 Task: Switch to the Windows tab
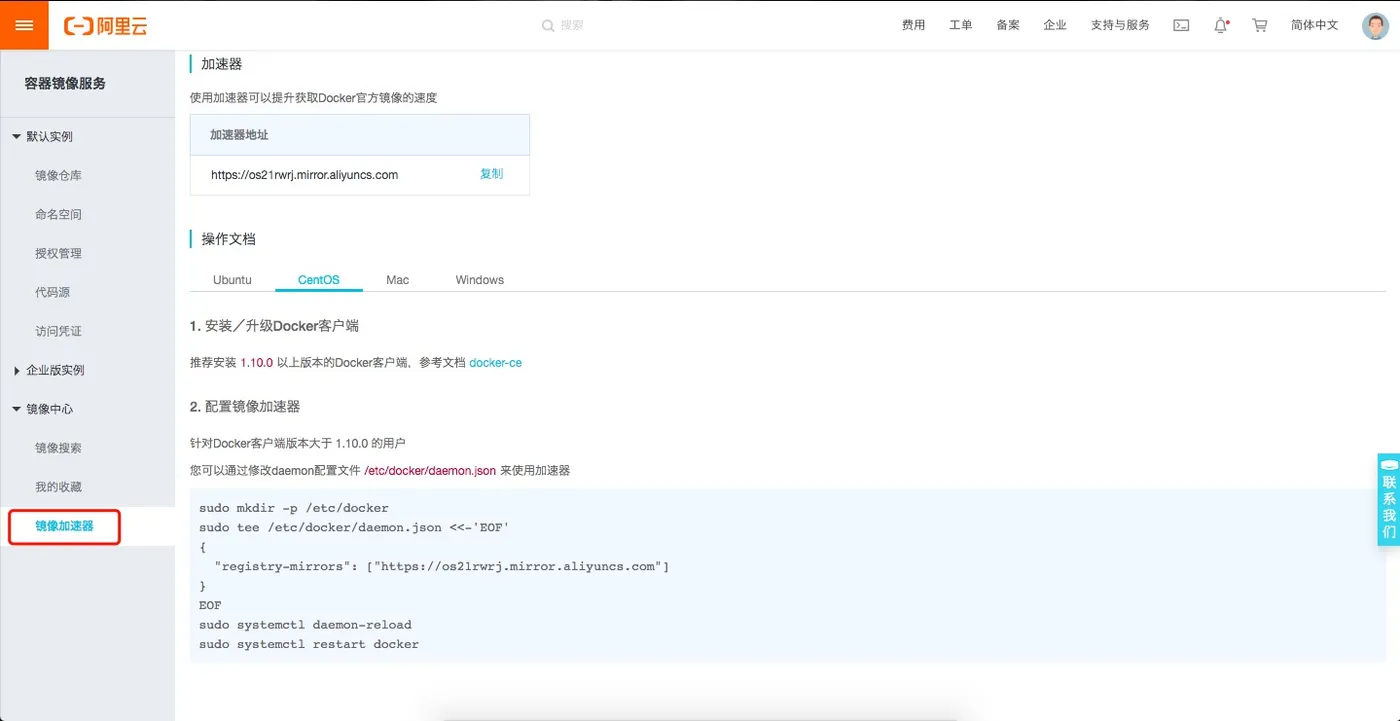[x=479, y=280]
